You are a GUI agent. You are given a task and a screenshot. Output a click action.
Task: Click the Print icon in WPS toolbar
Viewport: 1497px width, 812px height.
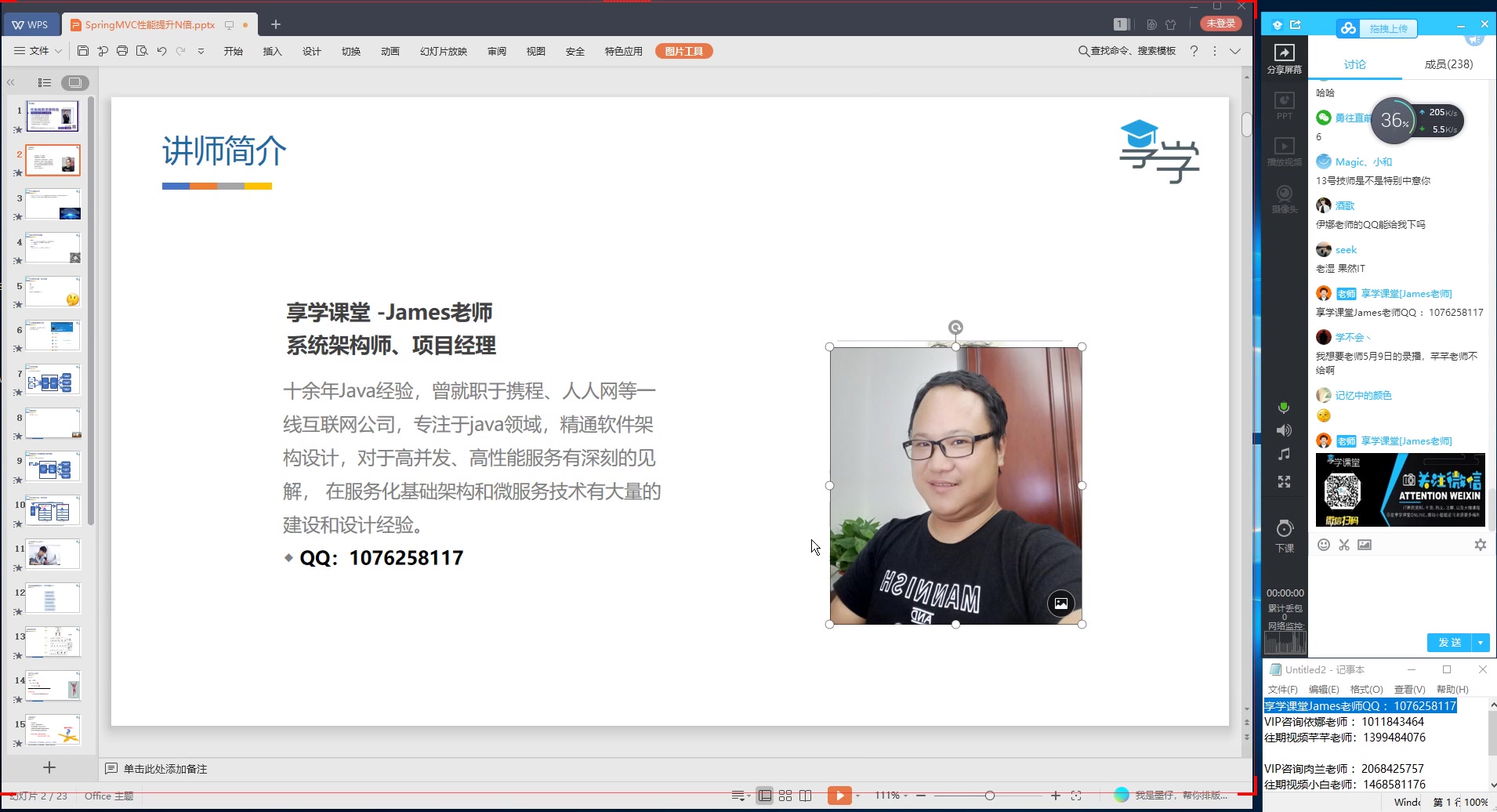[122, 51]
